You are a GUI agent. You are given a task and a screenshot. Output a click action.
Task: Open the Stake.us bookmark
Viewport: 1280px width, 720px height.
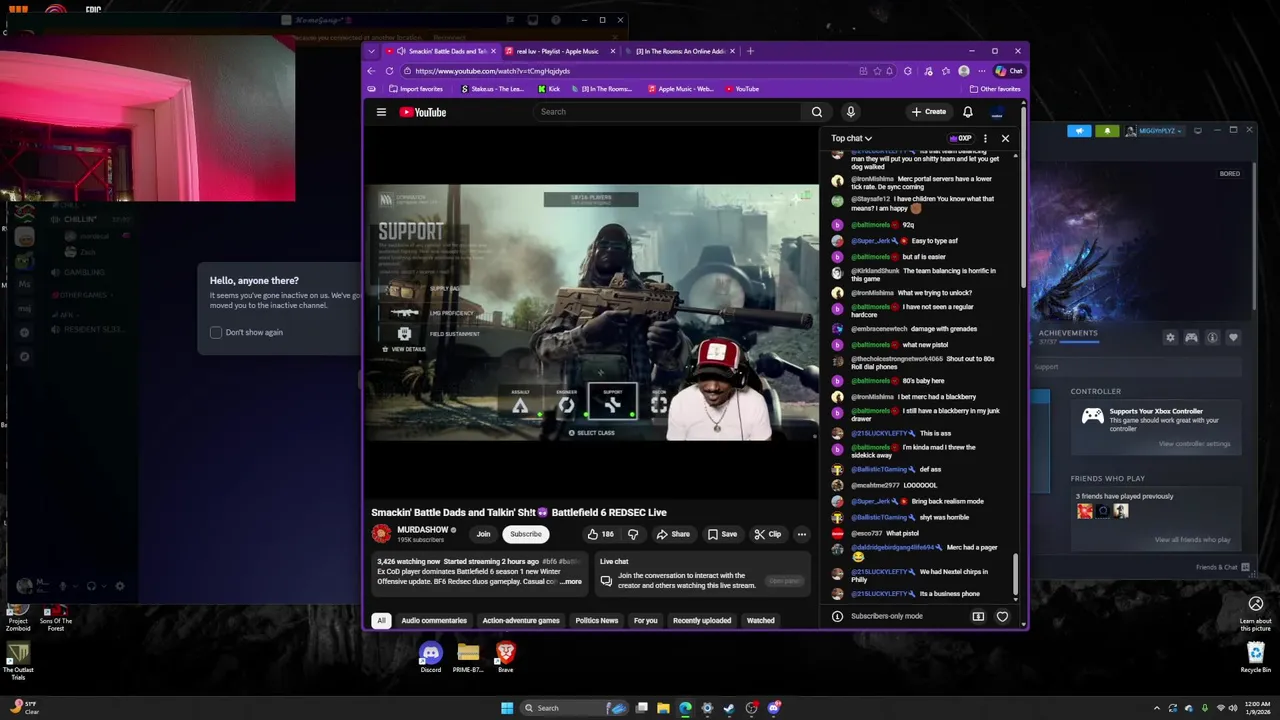pos(493,89)
